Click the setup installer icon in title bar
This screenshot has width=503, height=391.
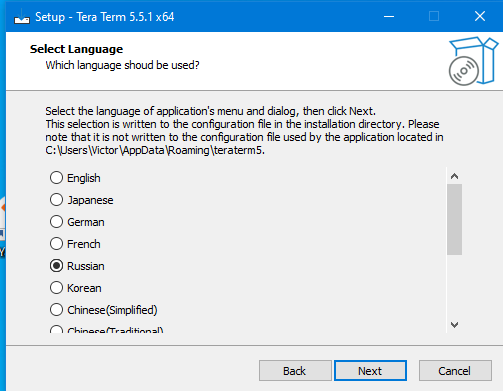[x=22, y=17]
